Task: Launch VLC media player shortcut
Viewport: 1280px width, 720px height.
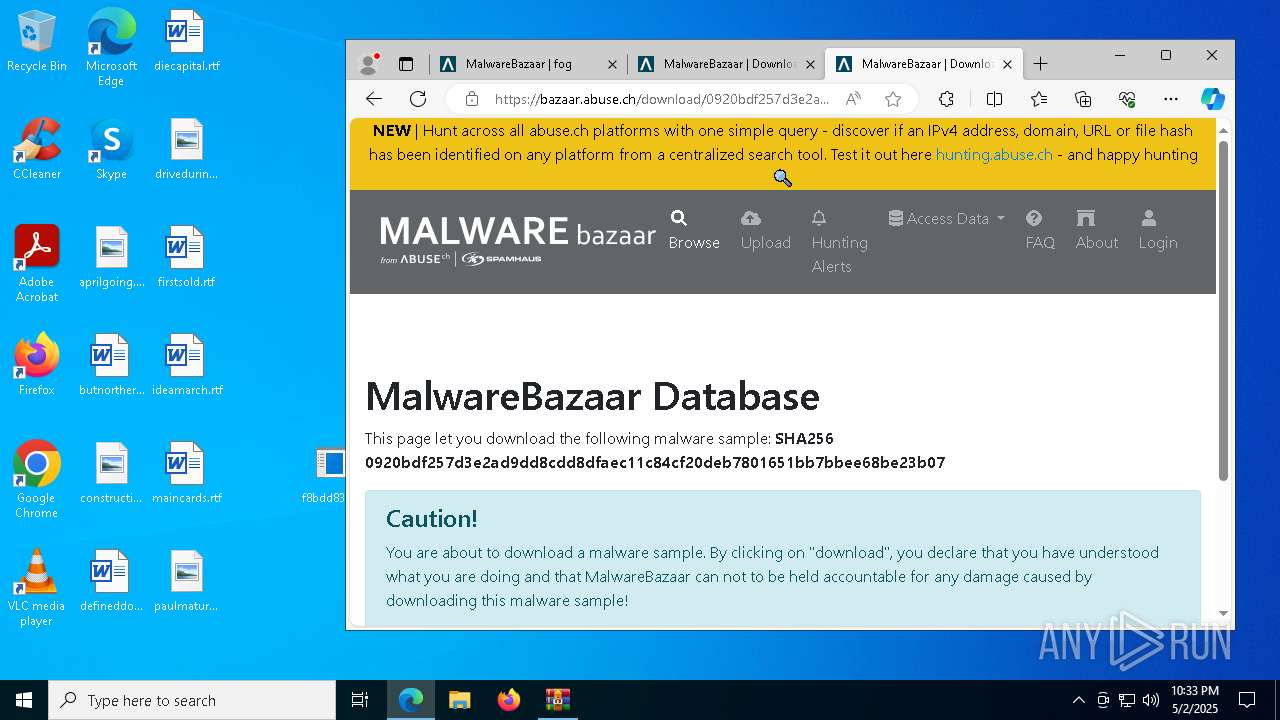Action: point(37,588)
